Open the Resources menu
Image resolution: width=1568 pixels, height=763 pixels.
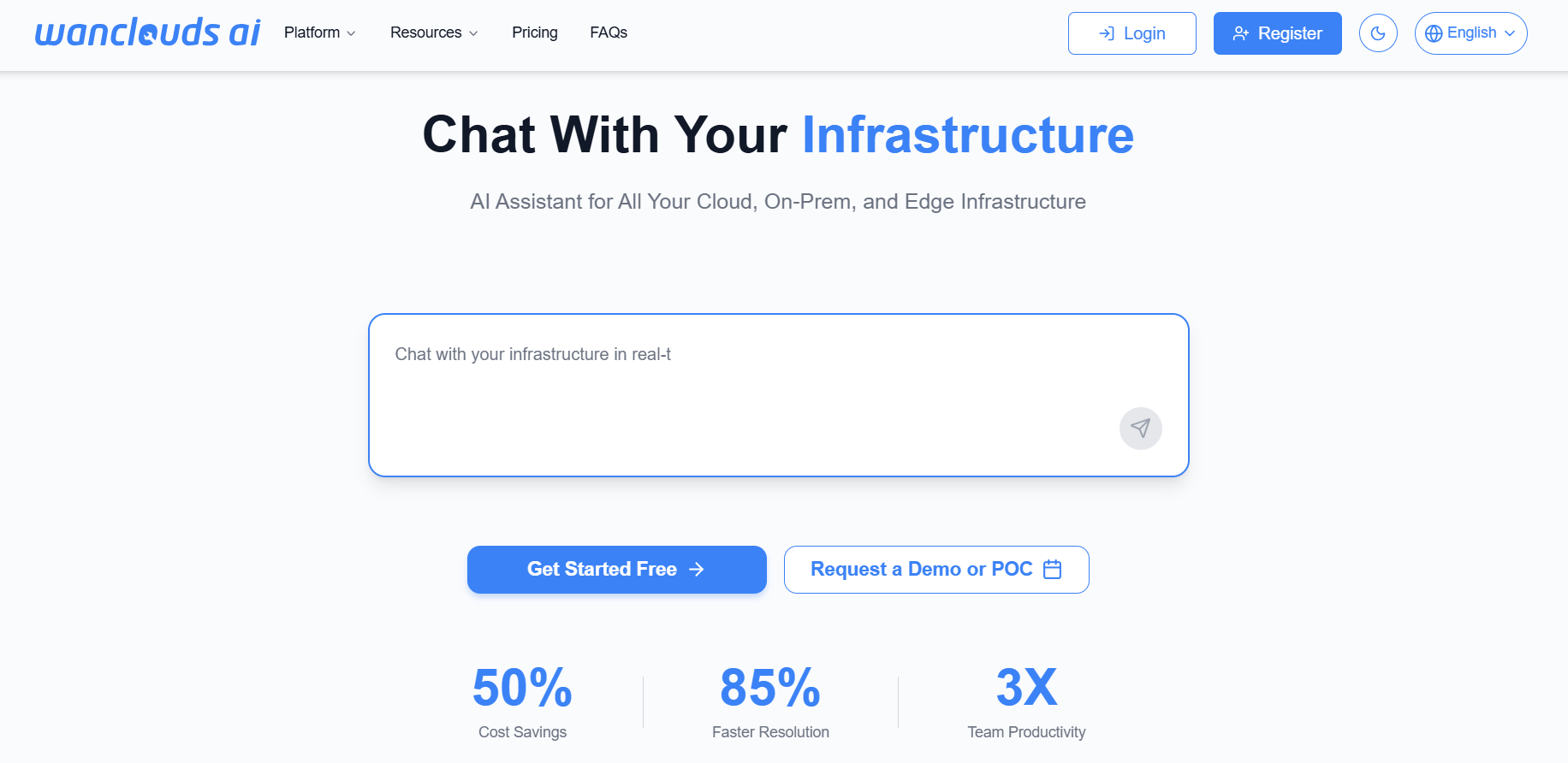click(x=425, y=33)
